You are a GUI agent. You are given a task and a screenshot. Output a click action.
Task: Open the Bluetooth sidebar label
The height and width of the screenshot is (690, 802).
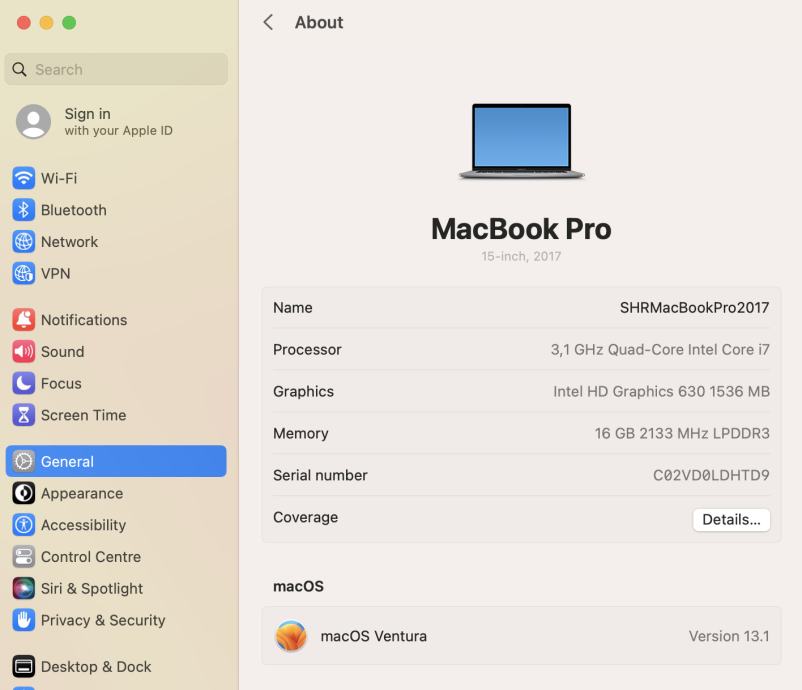(74, 210)
